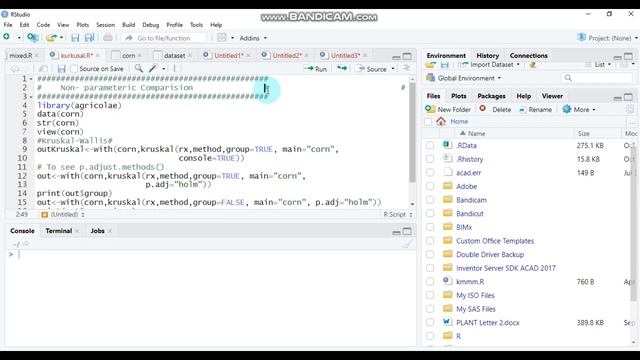Screen dimensions: 640x360
Task: Click the Environment search field
Action: (597, 78)
